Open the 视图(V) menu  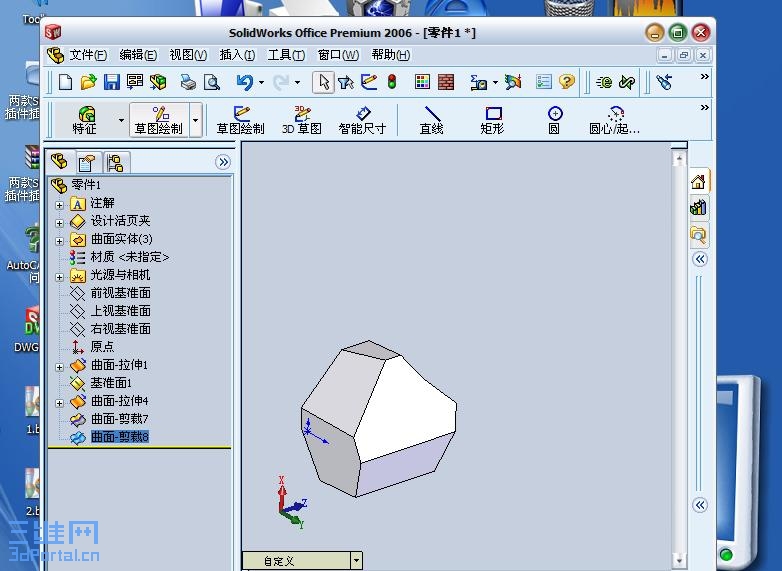(188, 55)
